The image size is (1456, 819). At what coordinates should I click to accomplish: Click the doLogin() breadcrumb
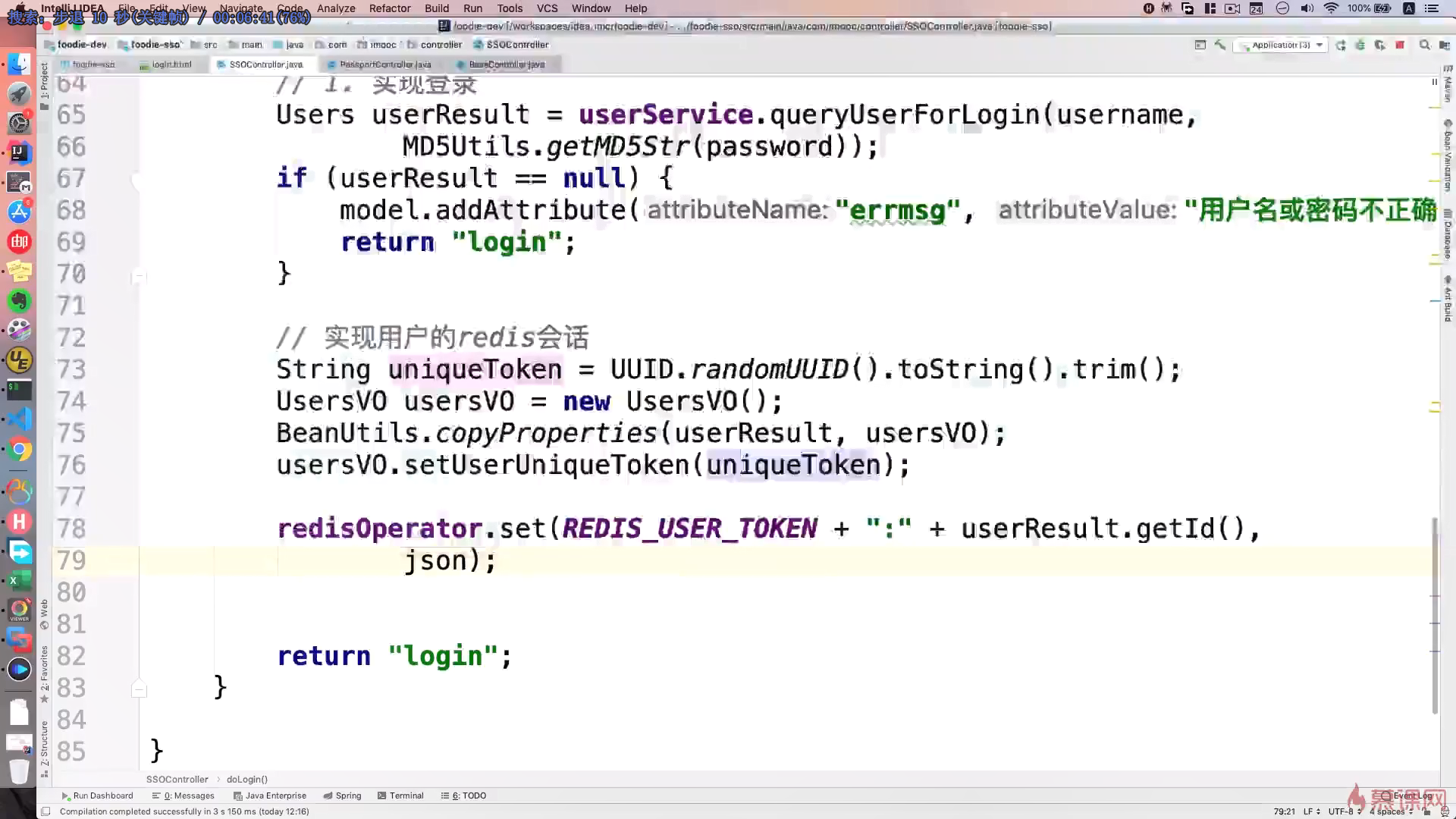pyautogui.click(x=246, y=779)
